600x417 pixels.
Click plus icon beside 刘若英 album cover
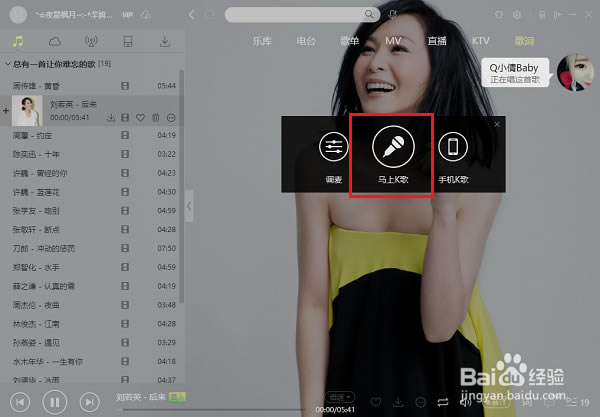click(x=6, y=111)
